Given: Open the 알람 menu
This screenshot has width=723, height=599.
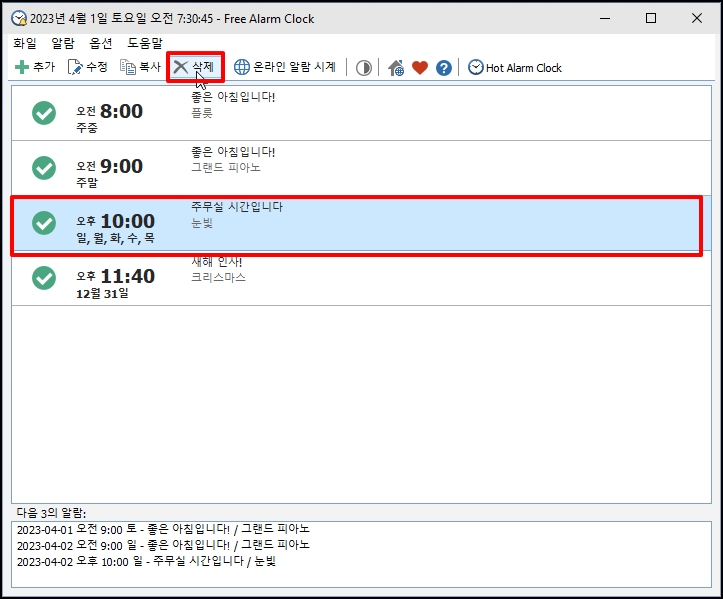Looking at the screenshot, I should pyautogui.click(x=63, y=43).
